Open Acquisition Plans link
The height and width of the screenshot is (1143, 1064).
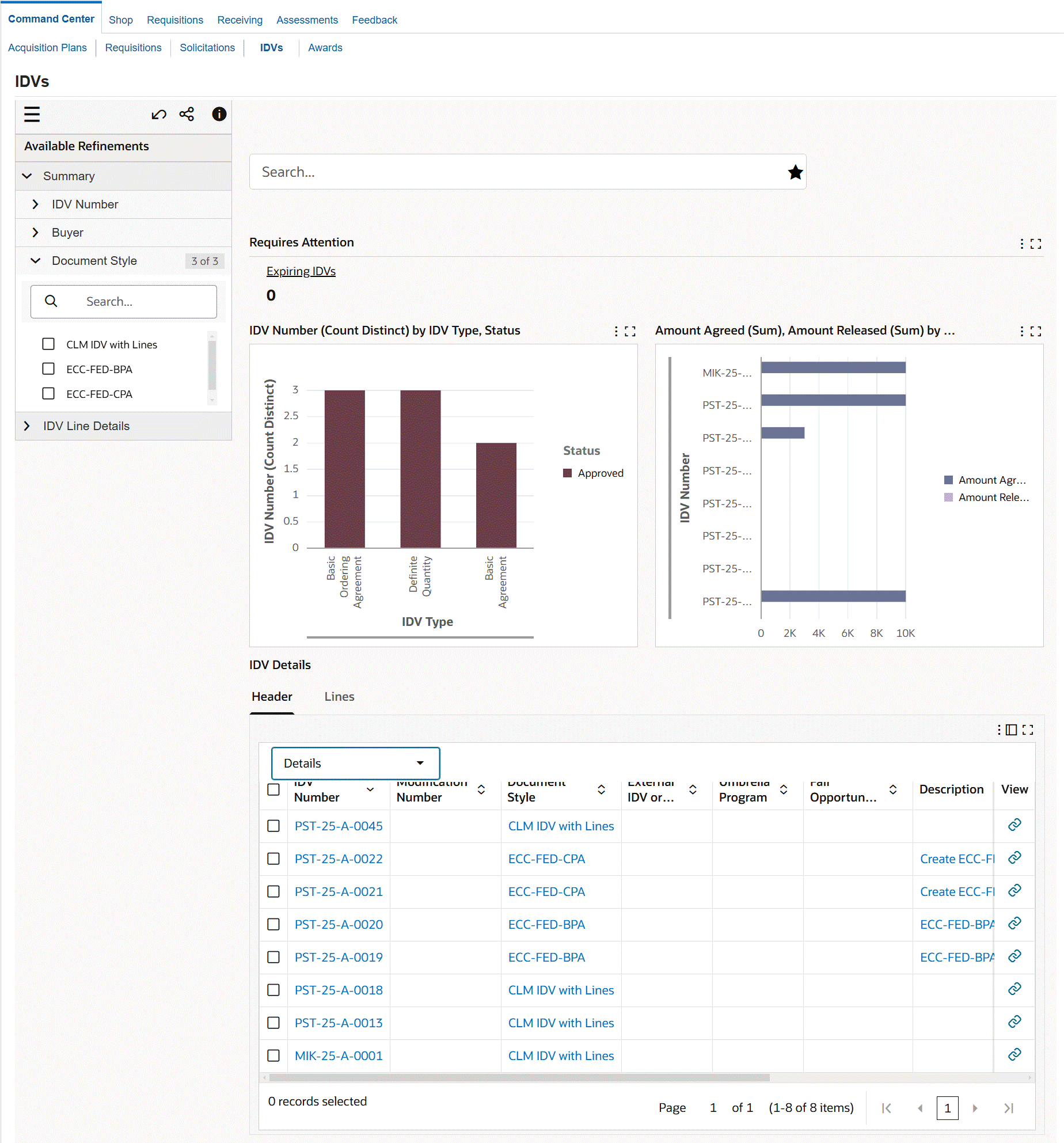(47, 48)
